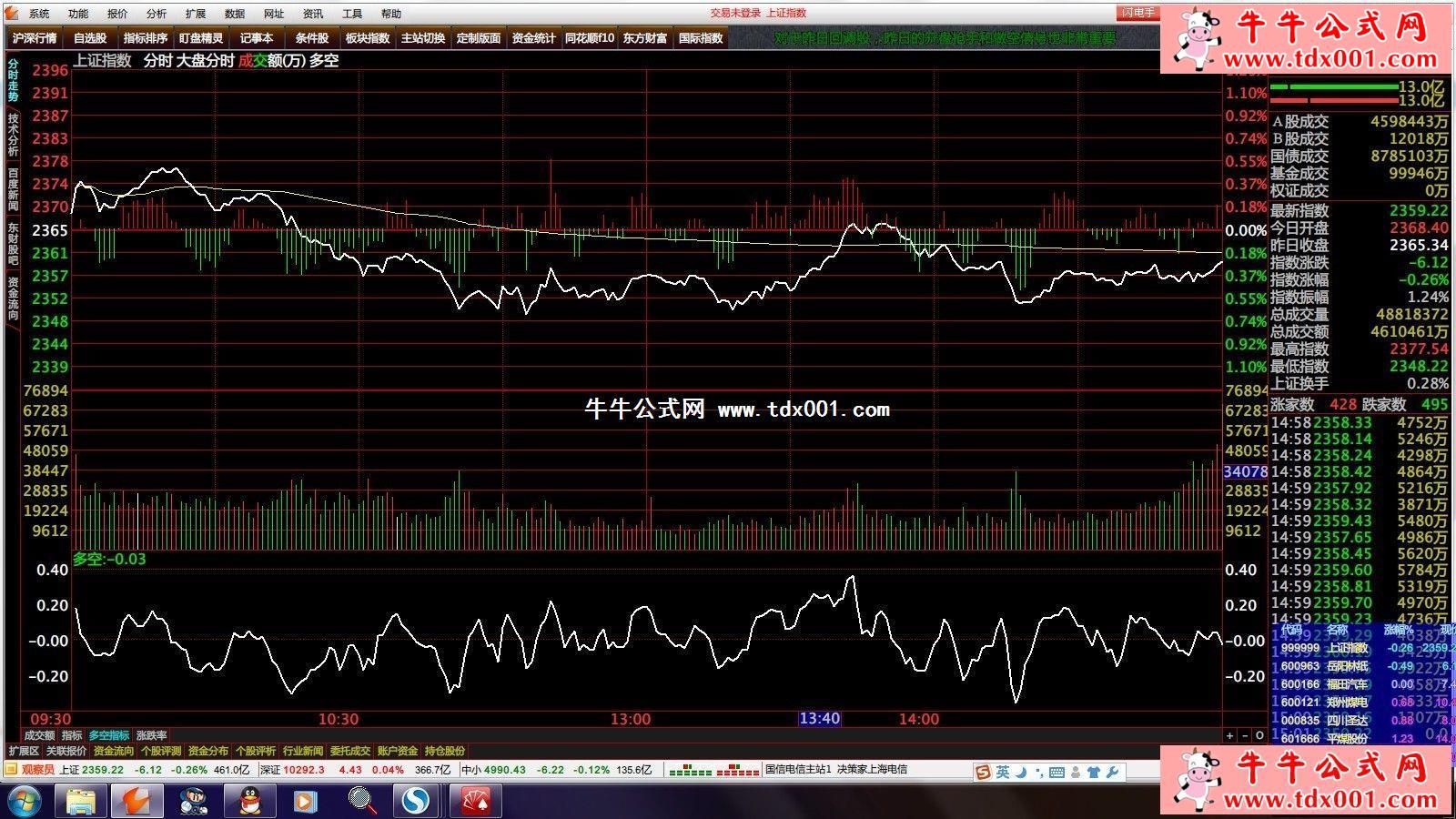Click the 13:40 time marker on the axis
1456x819 pixels.
point(819,719)
